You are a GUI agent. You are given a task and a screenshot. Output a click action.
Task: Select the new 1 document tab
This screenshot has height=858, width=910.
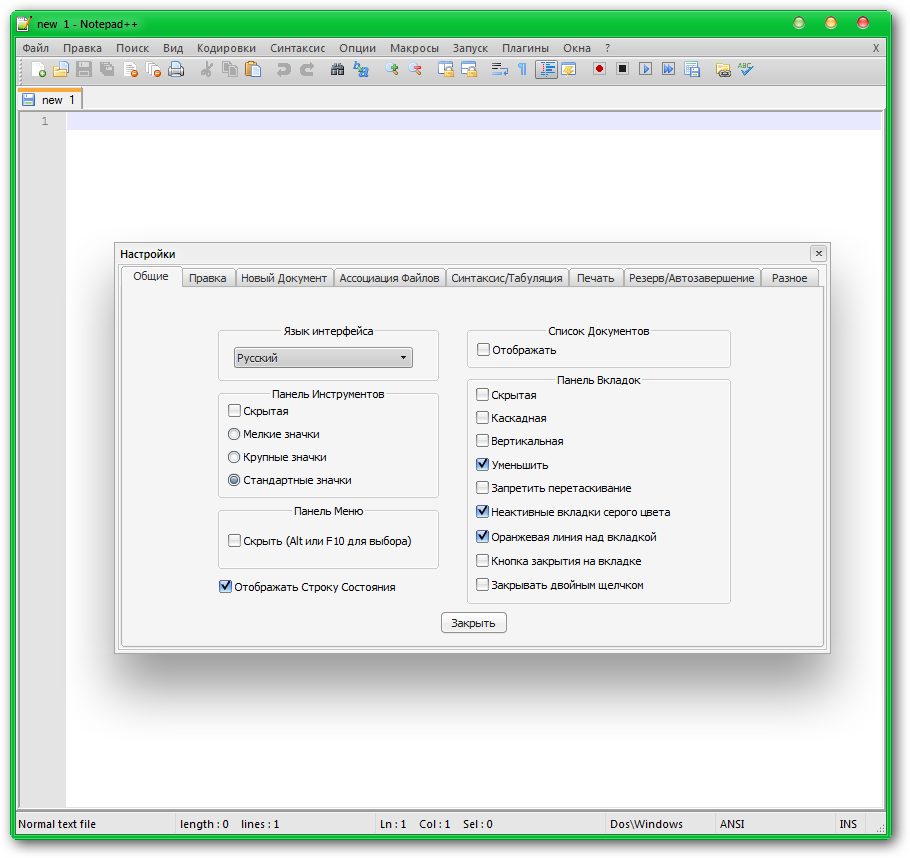[x=50, y=100]
